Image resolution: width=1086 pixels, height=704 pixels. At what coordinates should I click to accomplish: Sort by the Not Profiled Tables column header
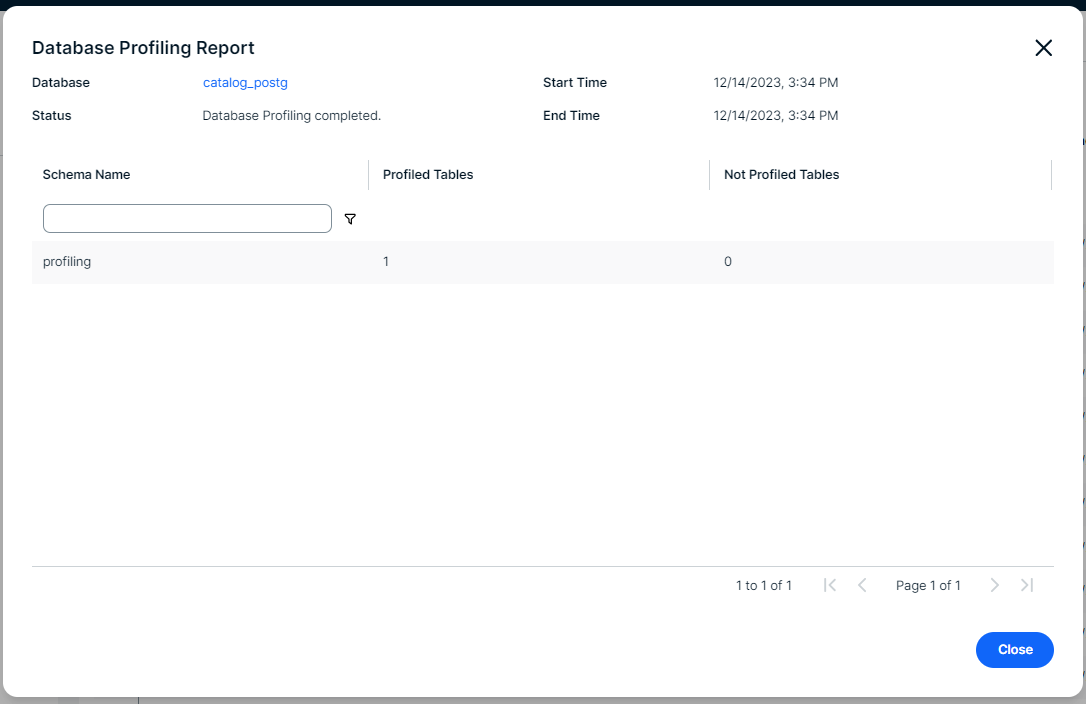[781, 174]
